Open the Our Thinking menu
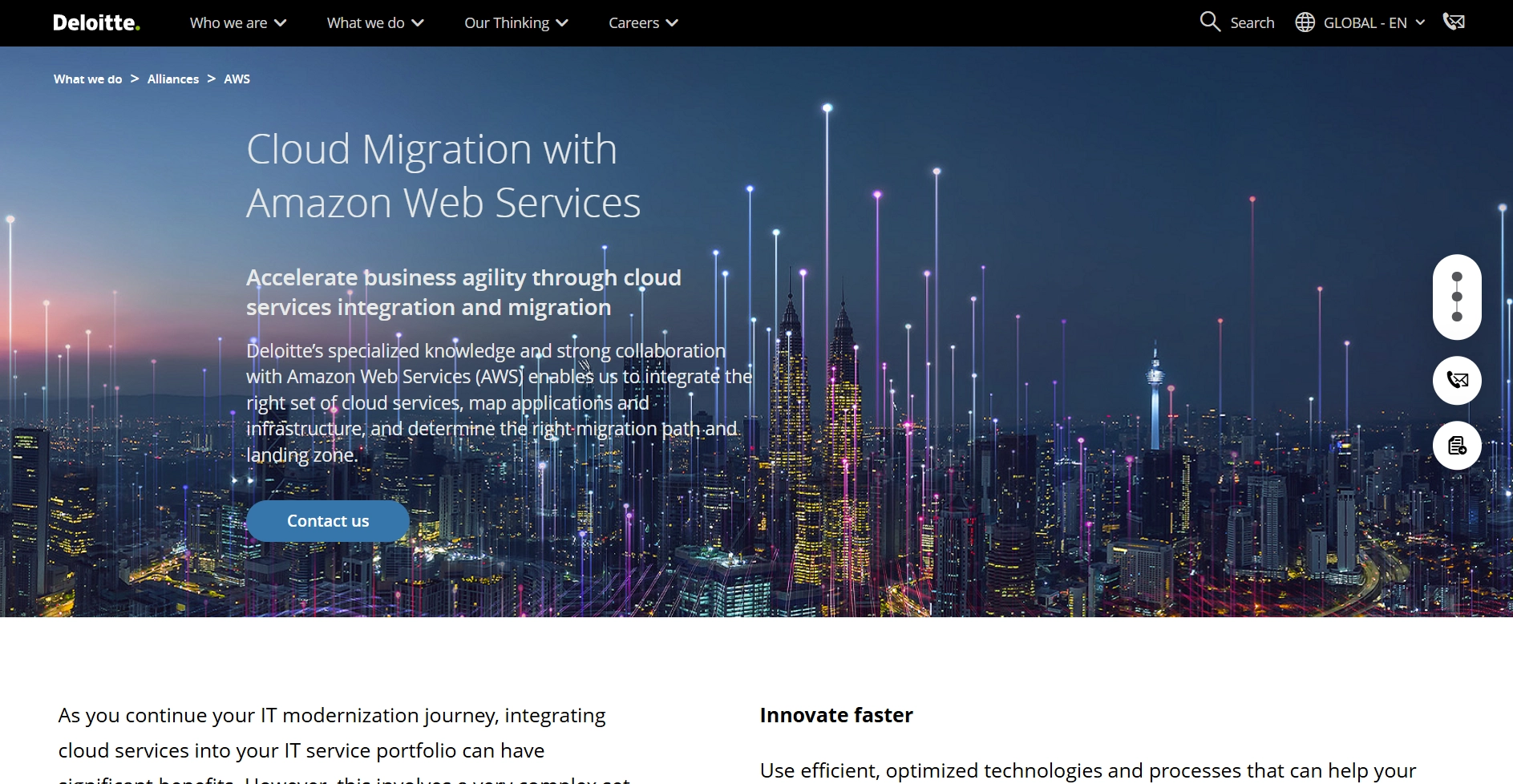This screenshot has width=1513, height=784. coord(507,23)
